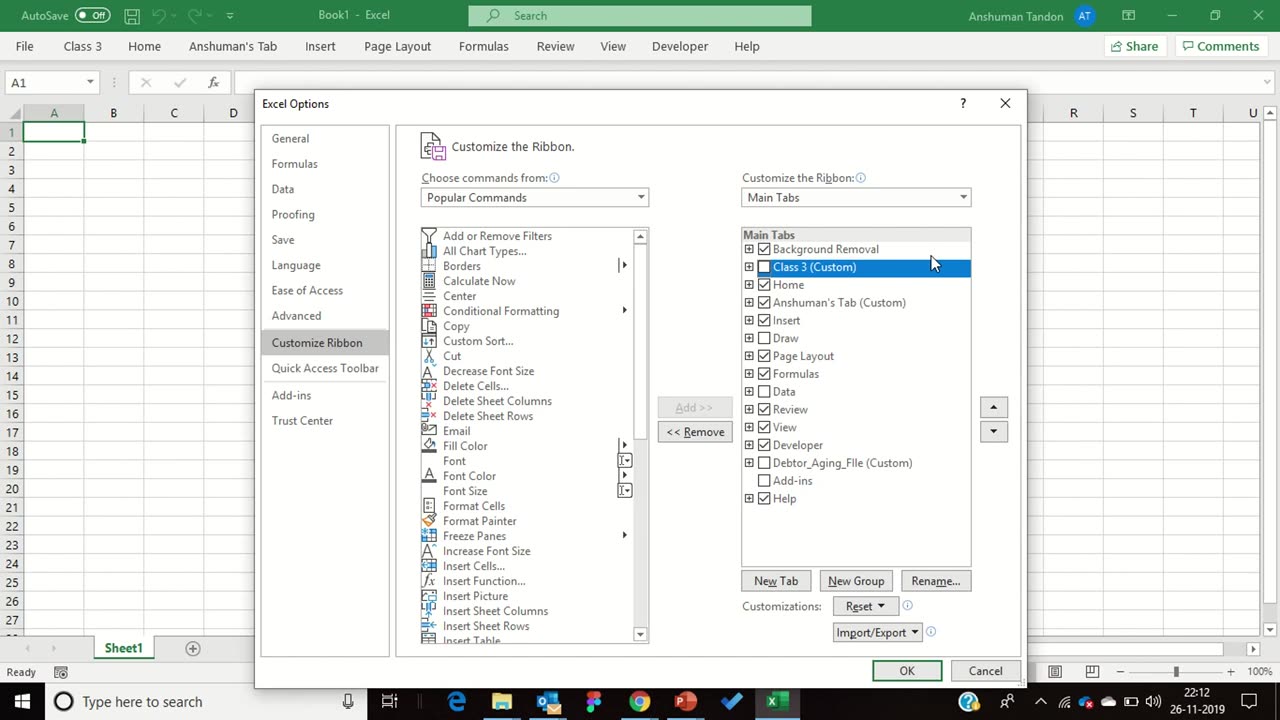Click the Font Color command icon
Viewport: 1280px width, 720px height.
(429, 476)
